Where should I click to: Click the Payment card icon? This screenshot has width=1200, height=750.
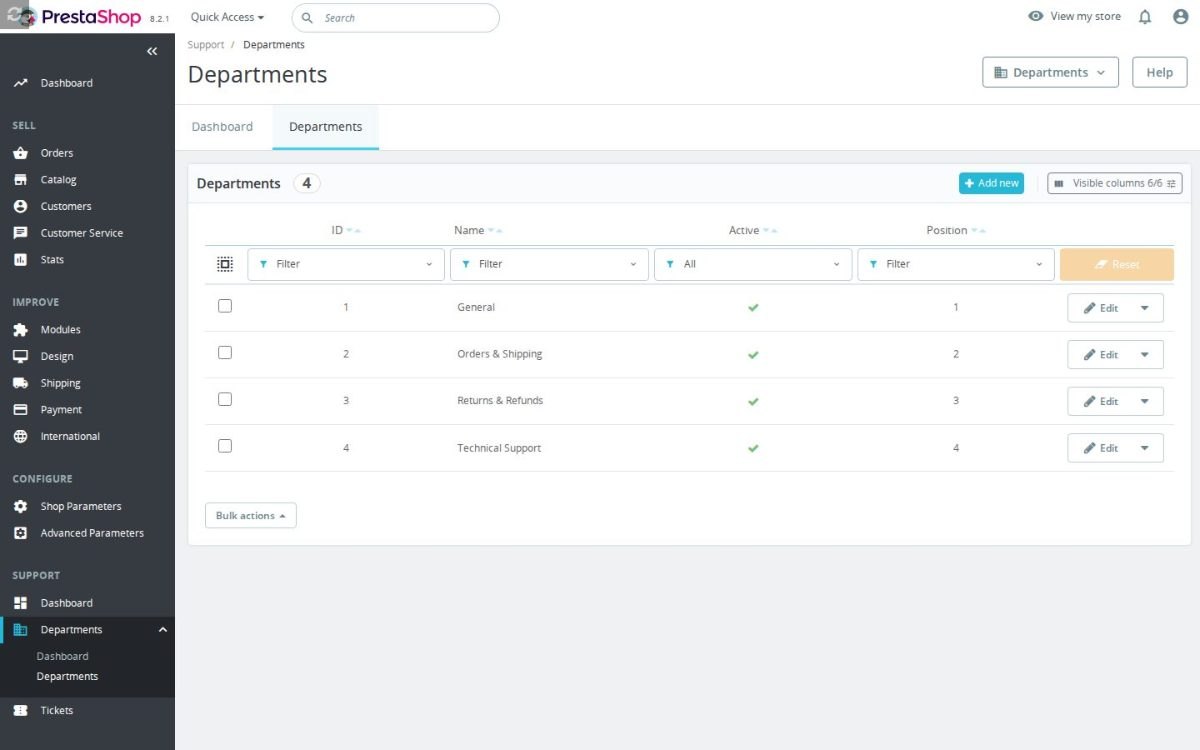coord(20,410)
